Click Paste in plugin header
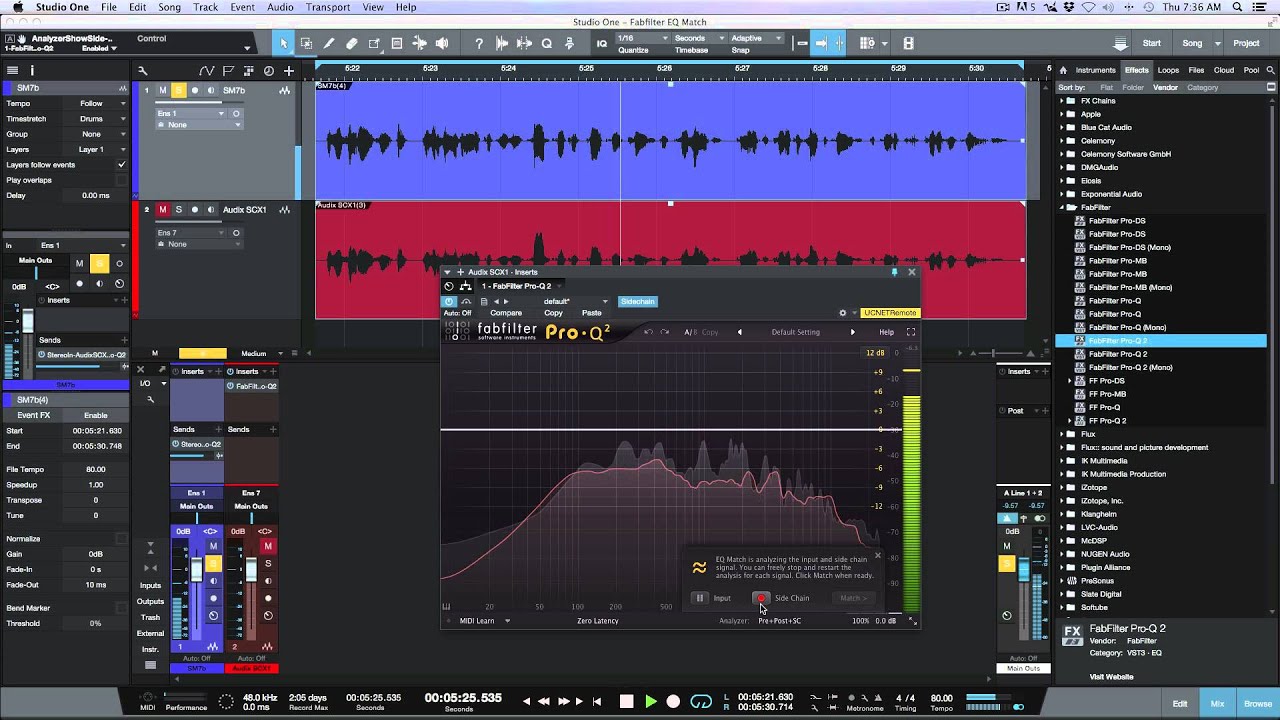The width and height of the screenshot is (1280, 720). (592, 313)
